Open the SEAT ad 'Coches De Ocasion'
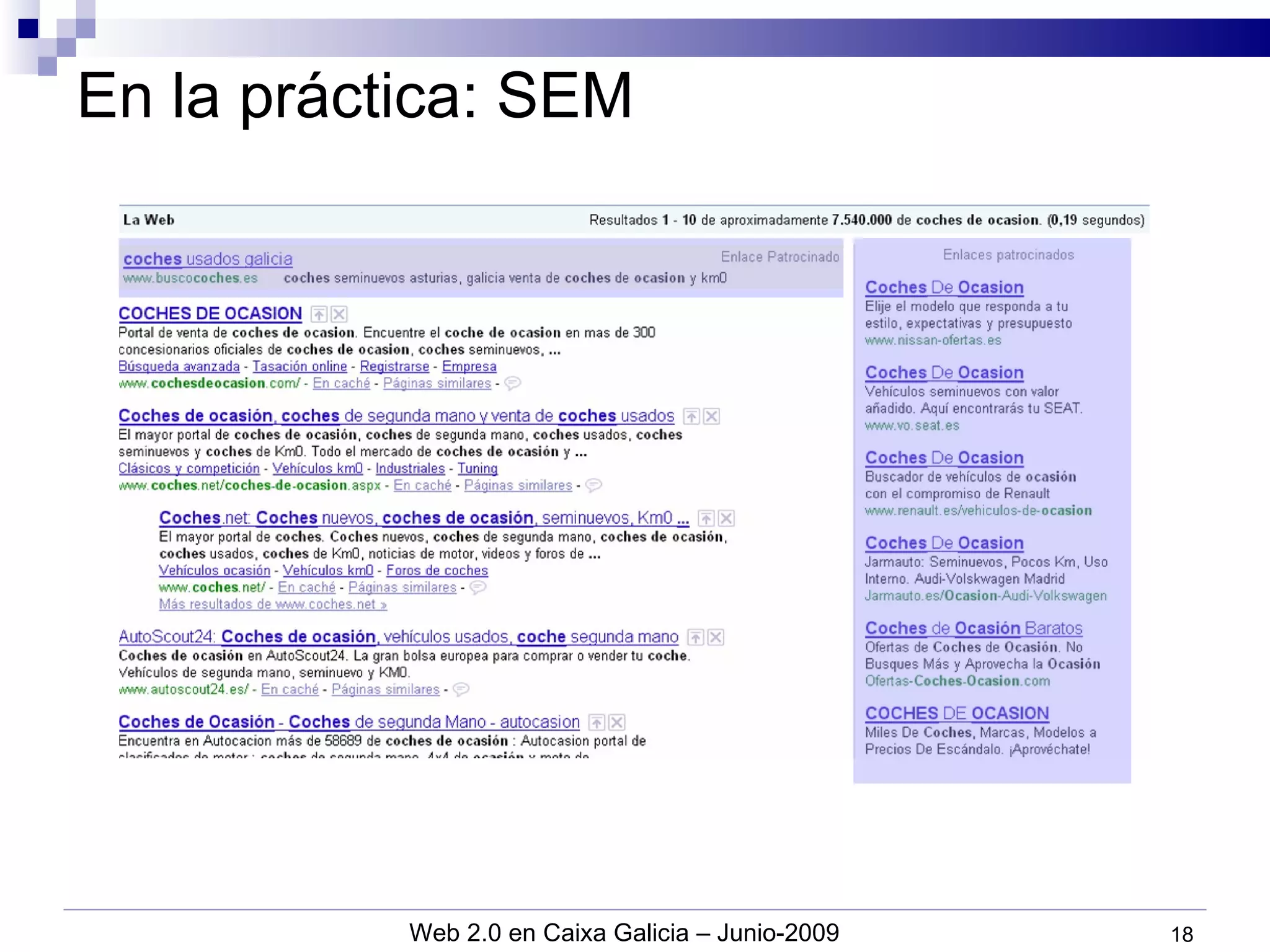 click(x=944, y=372)
